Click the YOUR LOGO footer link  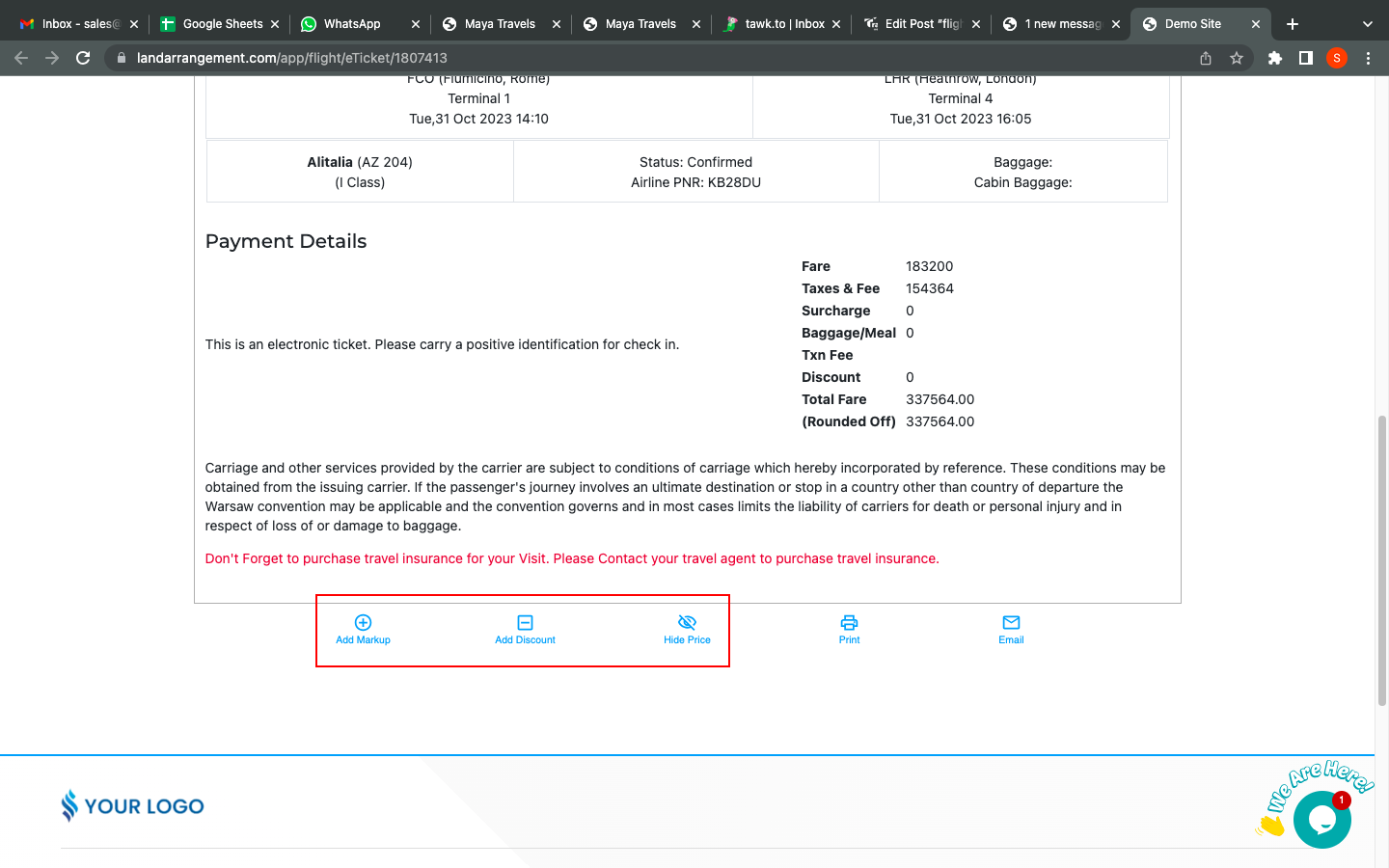(x=133, y=805)
